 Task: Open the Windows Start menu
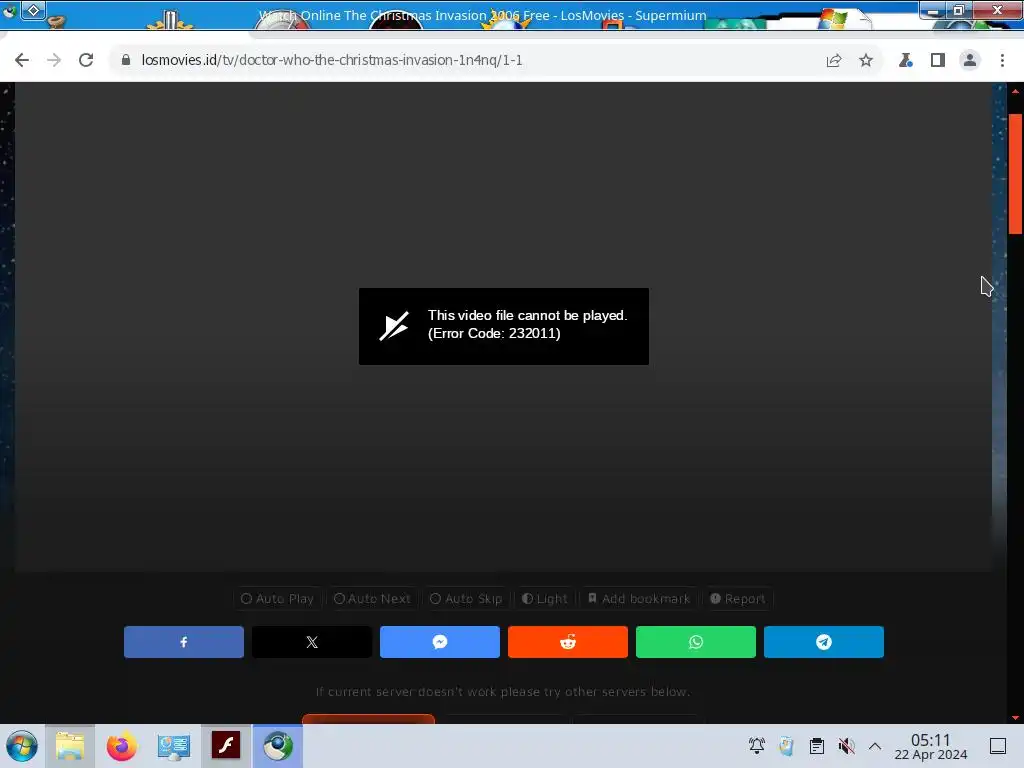[22, 746]
